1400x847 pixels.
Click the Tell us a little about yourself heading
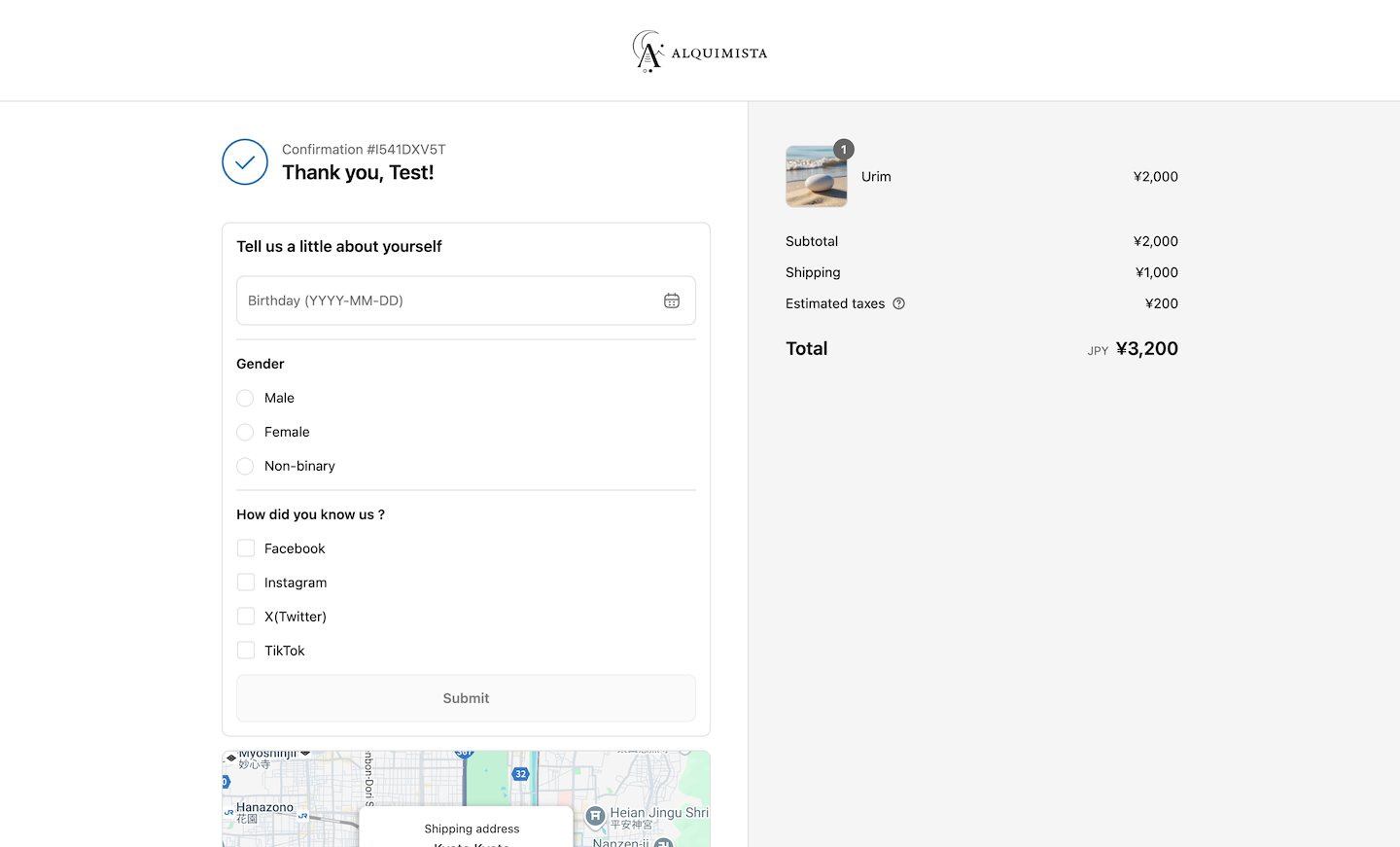[339, 246]
